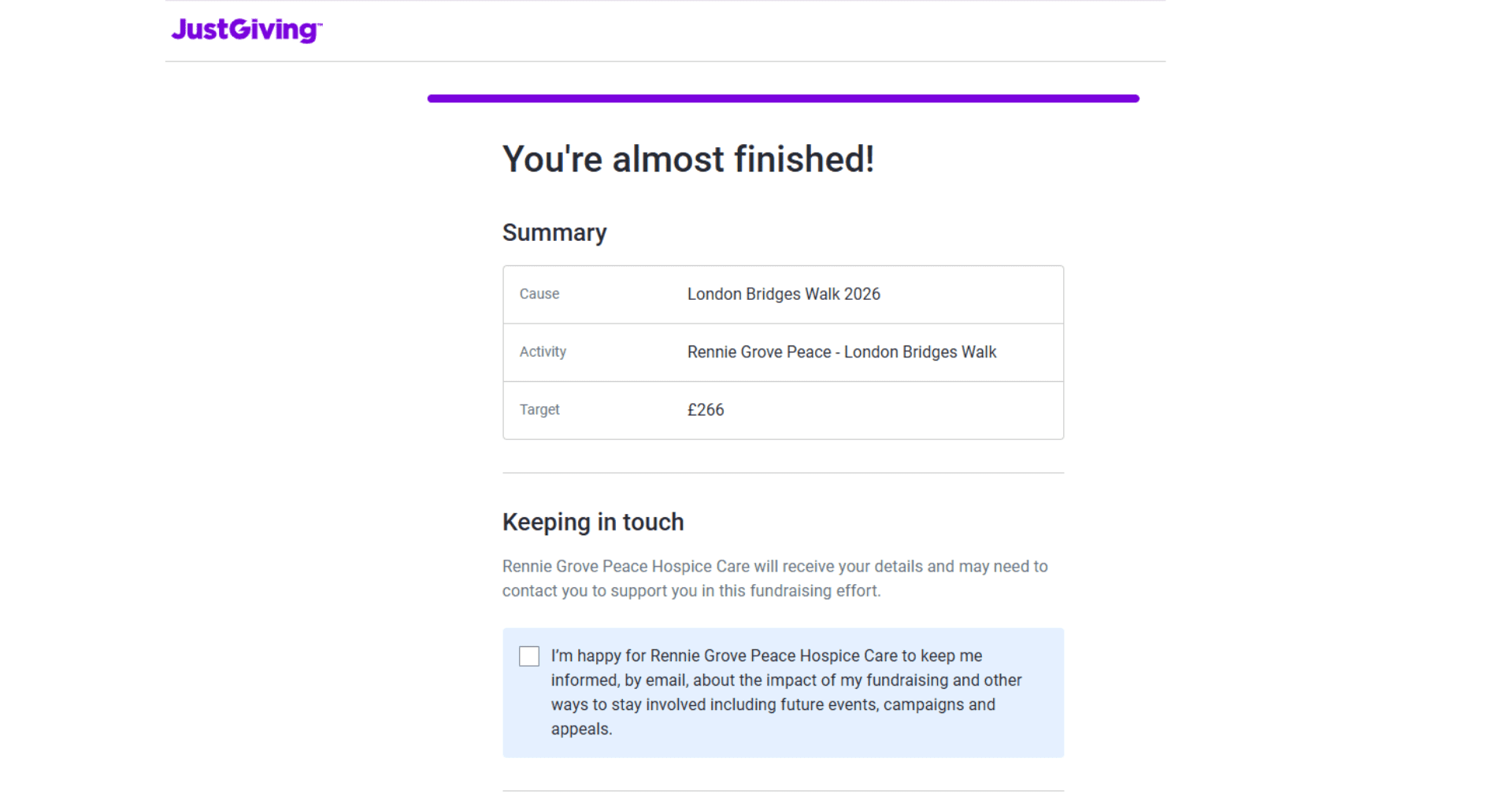Click the "informed, by email" consent text line
1512x795 pixels.
785,680
